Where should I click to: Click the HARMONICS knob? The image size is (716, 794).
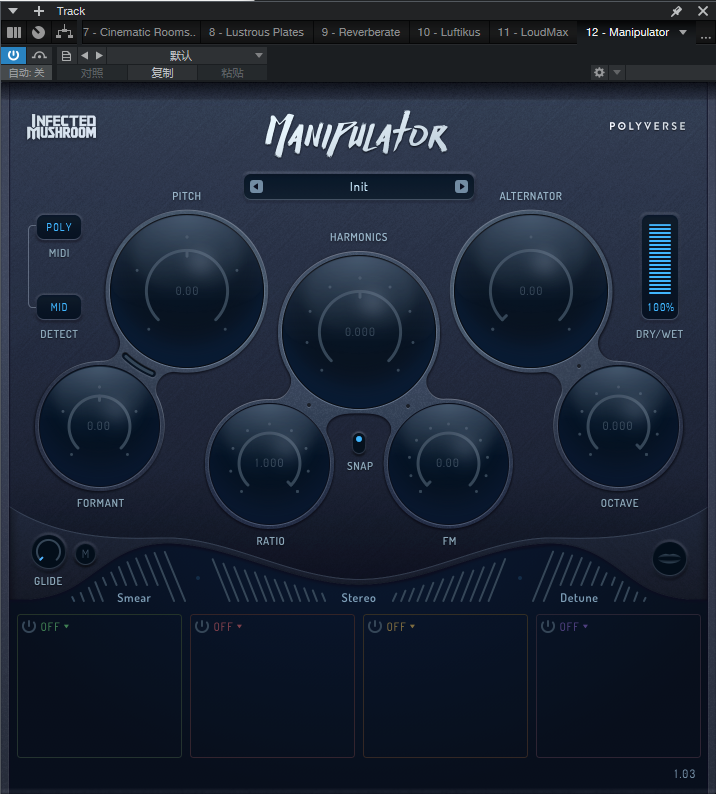[x=360, y=332]
